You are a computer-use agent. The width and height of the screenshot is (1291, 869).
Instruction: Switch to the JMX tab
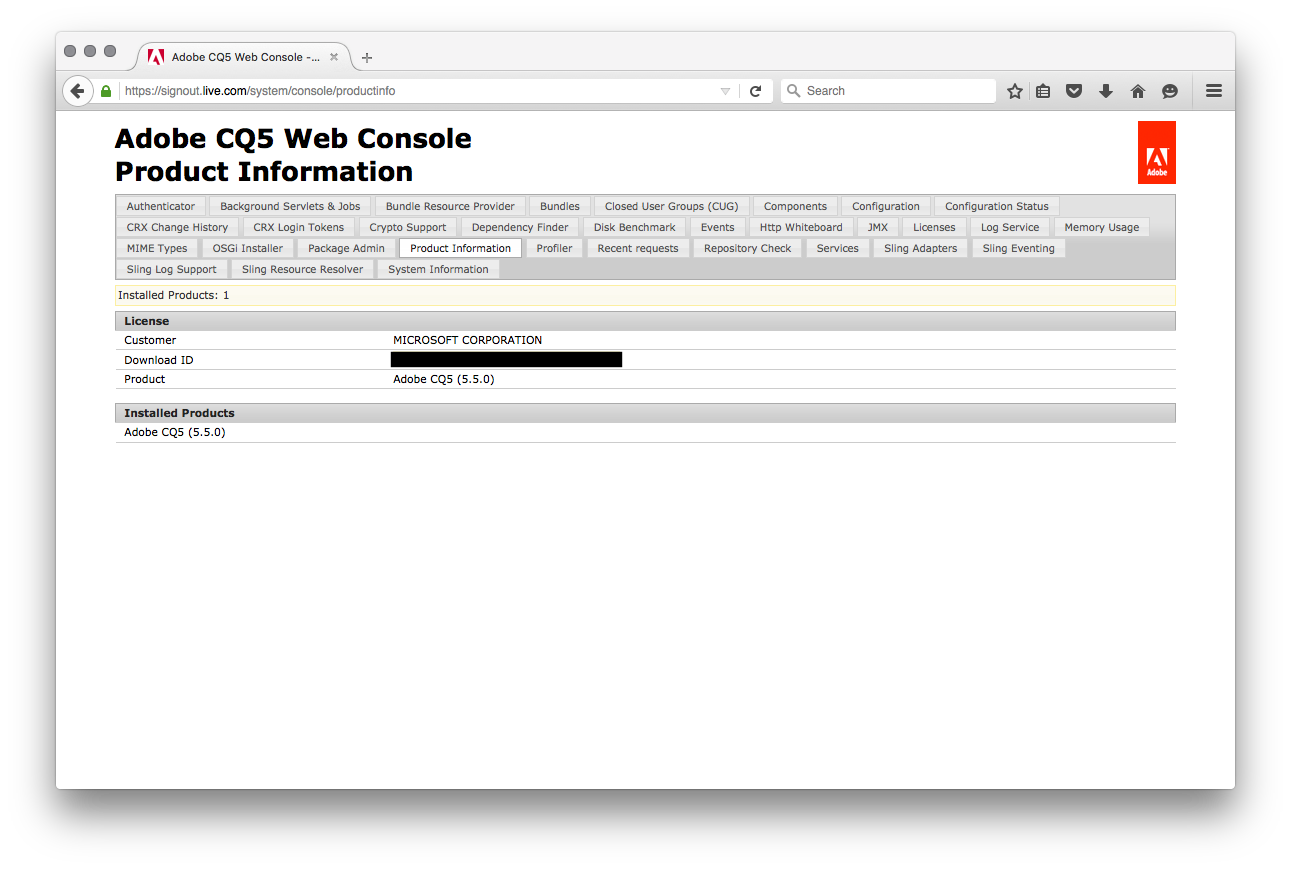878,227
